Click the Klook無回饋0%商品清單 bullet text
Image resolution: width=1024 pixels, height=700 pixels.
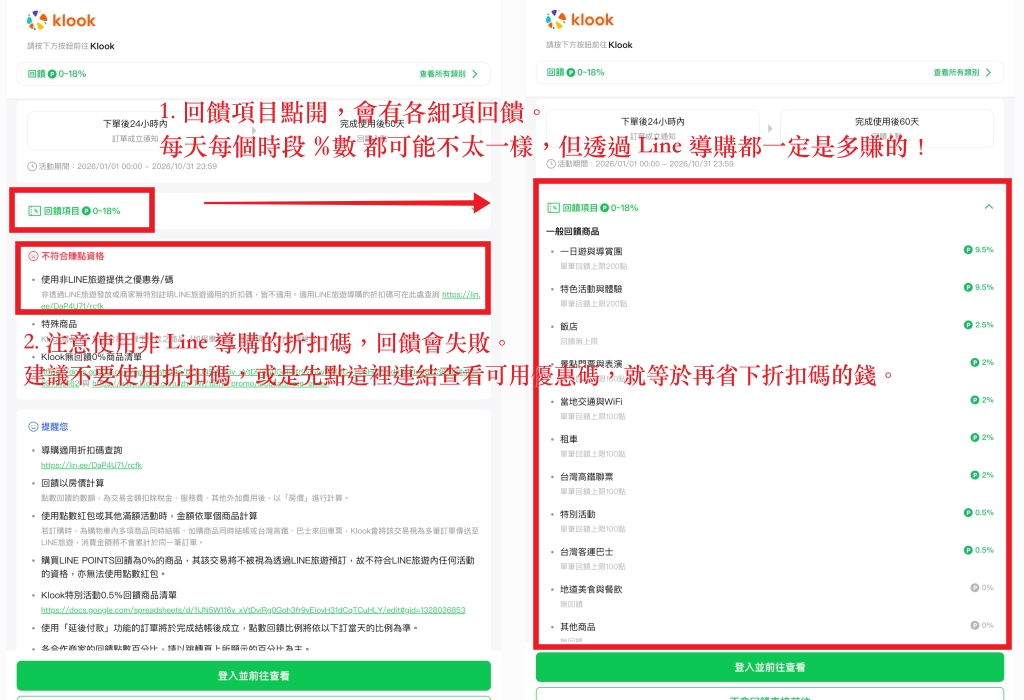tap(91, 357)
